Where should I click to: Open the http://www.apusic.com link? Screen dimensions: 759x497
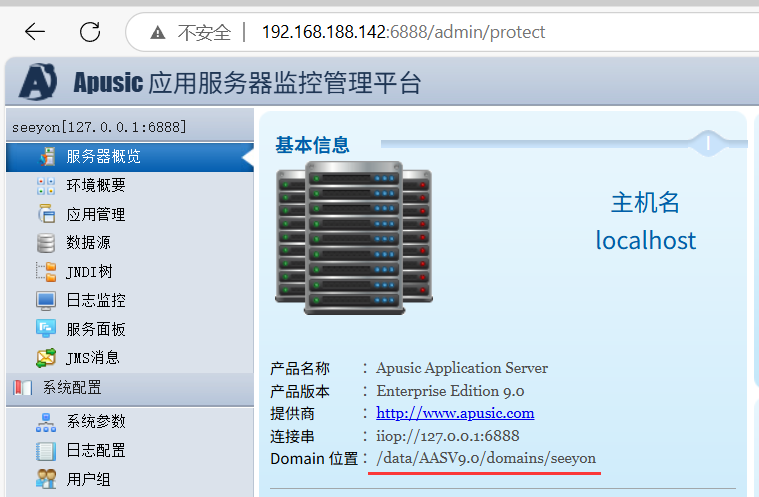pyautogui.click(x=455, y=413)
